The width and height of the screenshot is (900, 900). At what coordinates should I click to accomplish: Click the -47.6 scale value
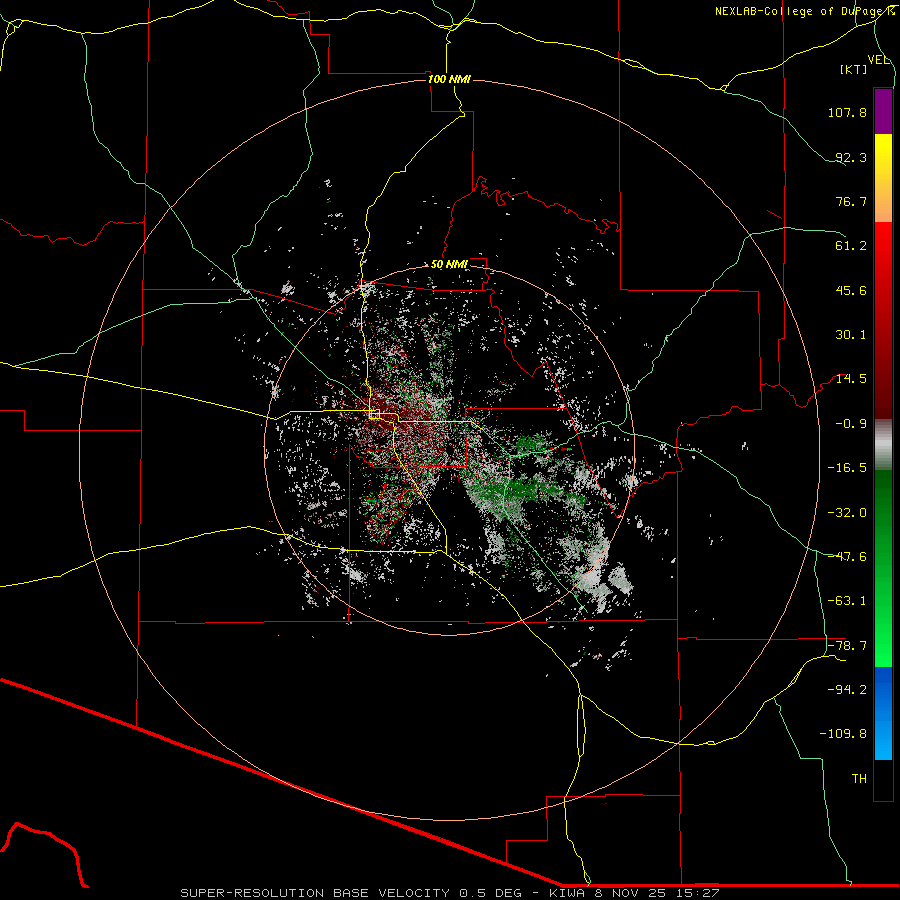click(847, 557)
